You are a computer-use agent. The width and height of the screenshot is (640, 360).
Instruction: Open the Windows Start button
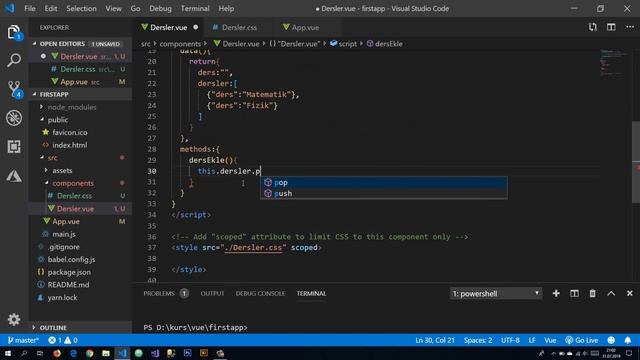pyautogui.click(x=8, y=353)
